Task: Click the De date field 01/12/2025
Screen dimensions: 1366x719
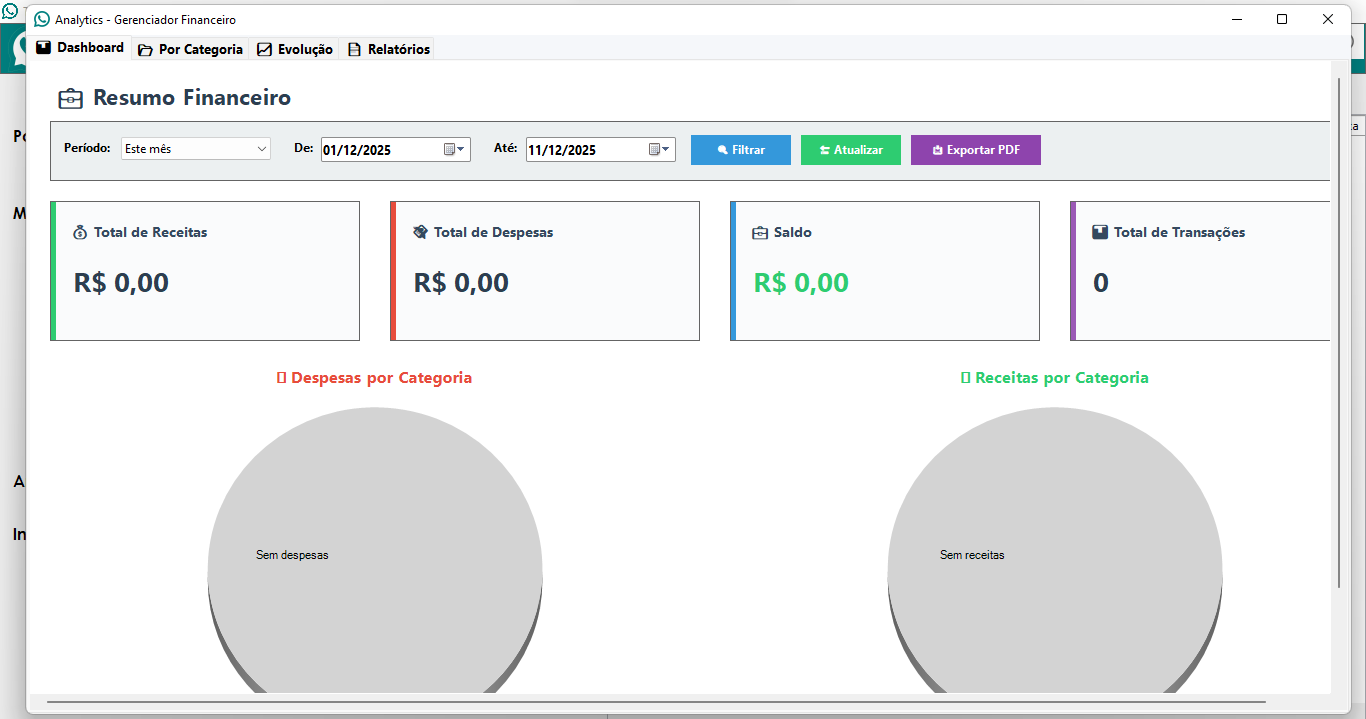Action: tap(380, 150)
